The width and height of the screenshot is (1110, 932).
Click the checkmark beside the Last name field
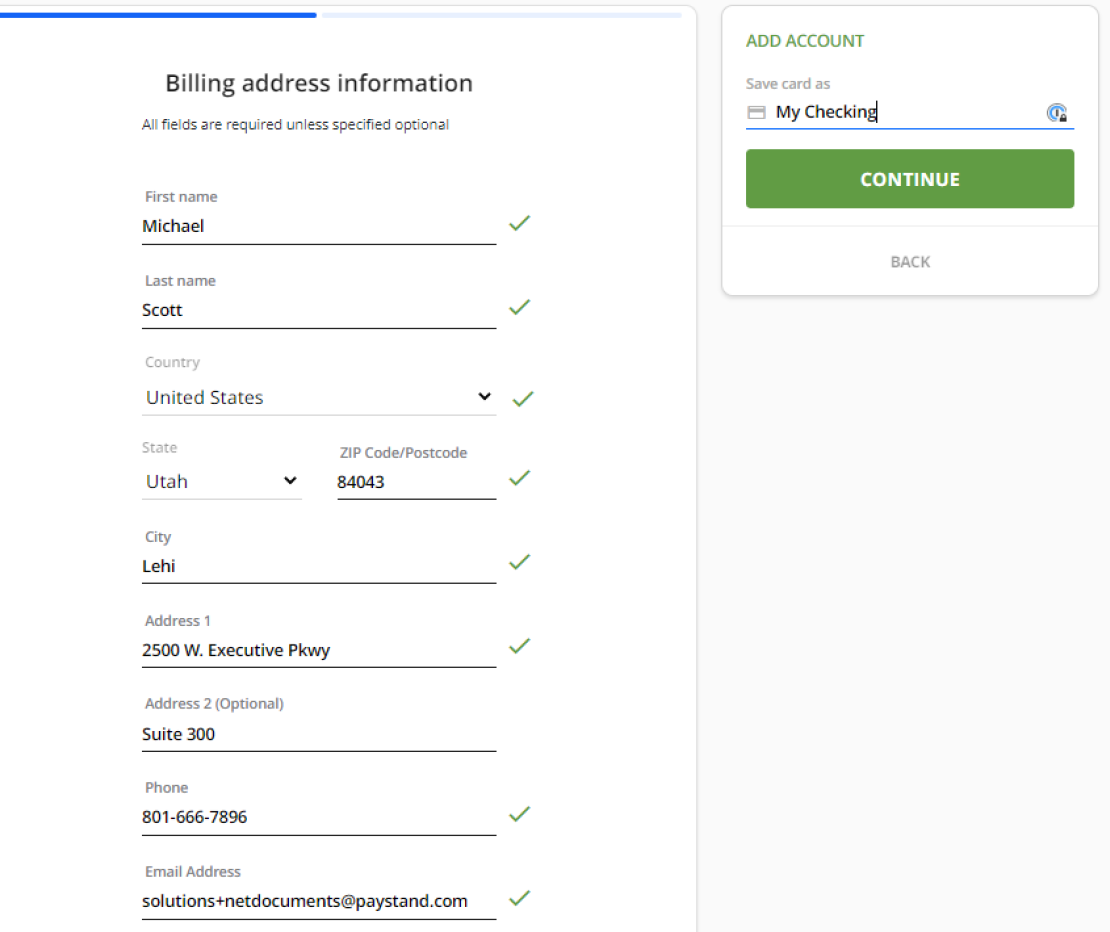click(x=519, y=307)
